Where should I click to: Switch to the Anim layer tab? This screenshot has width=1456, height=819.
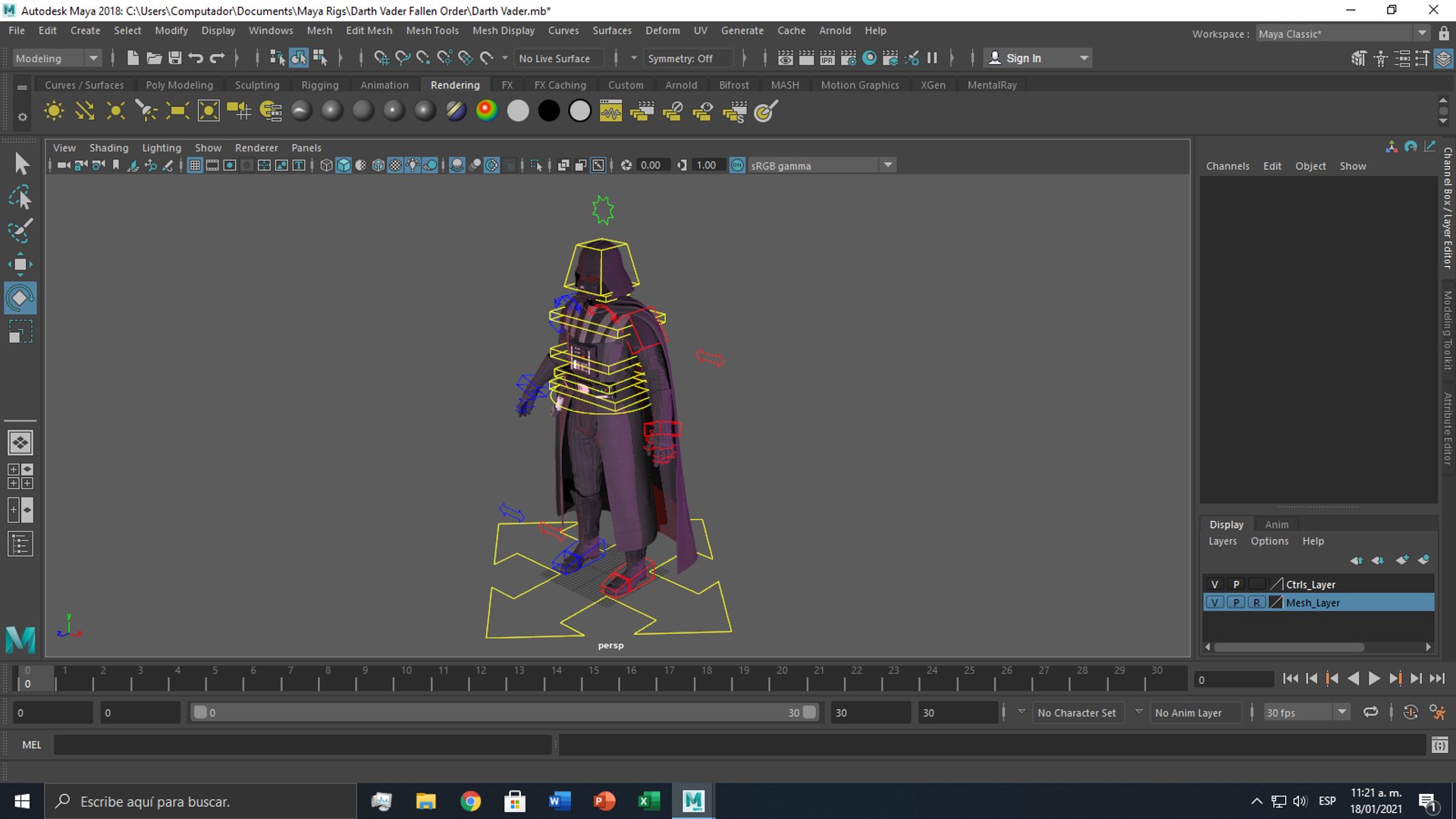pos(1276,524)
